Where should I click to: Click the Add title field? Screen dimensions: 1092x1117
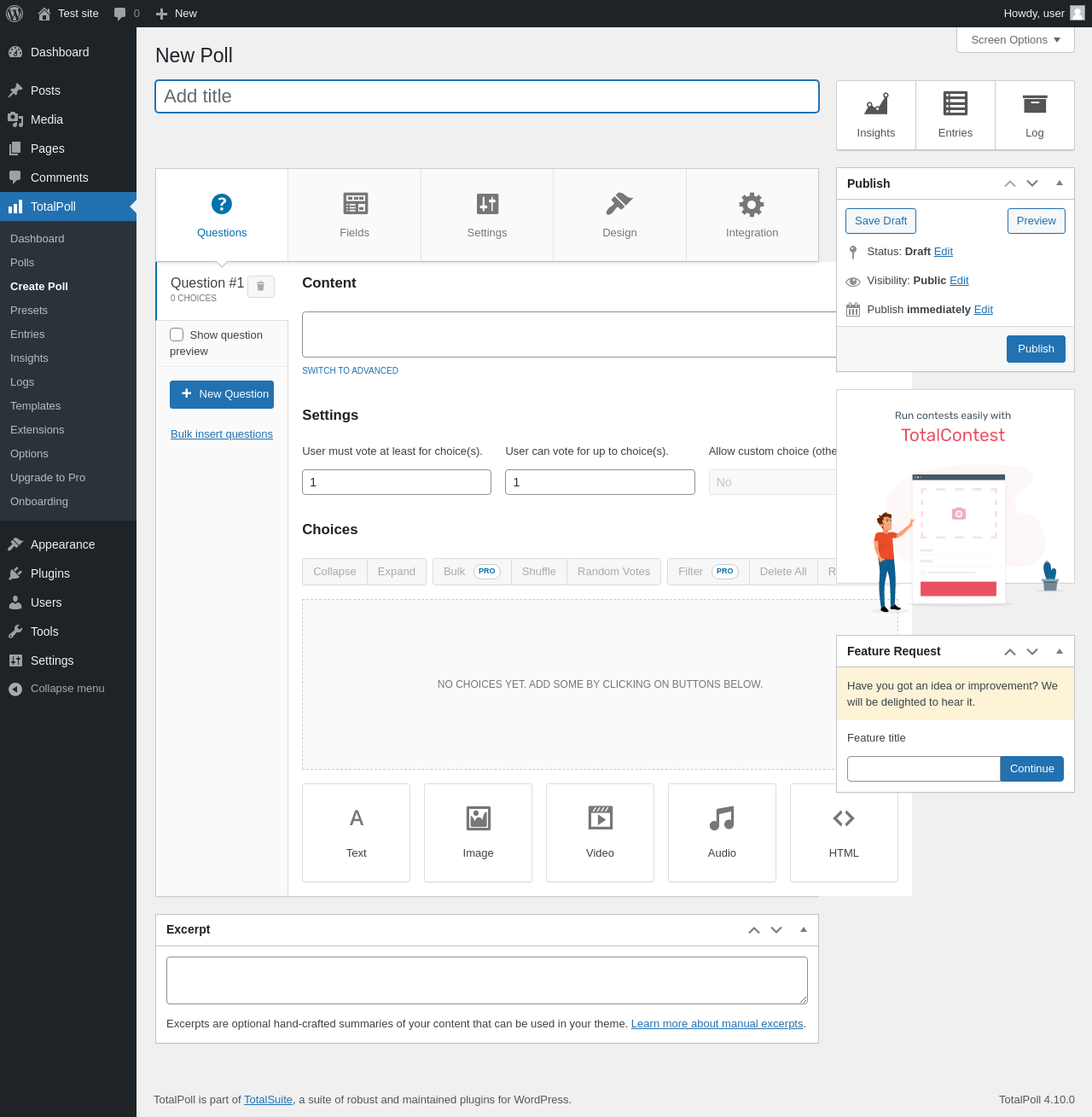(487, 96)
